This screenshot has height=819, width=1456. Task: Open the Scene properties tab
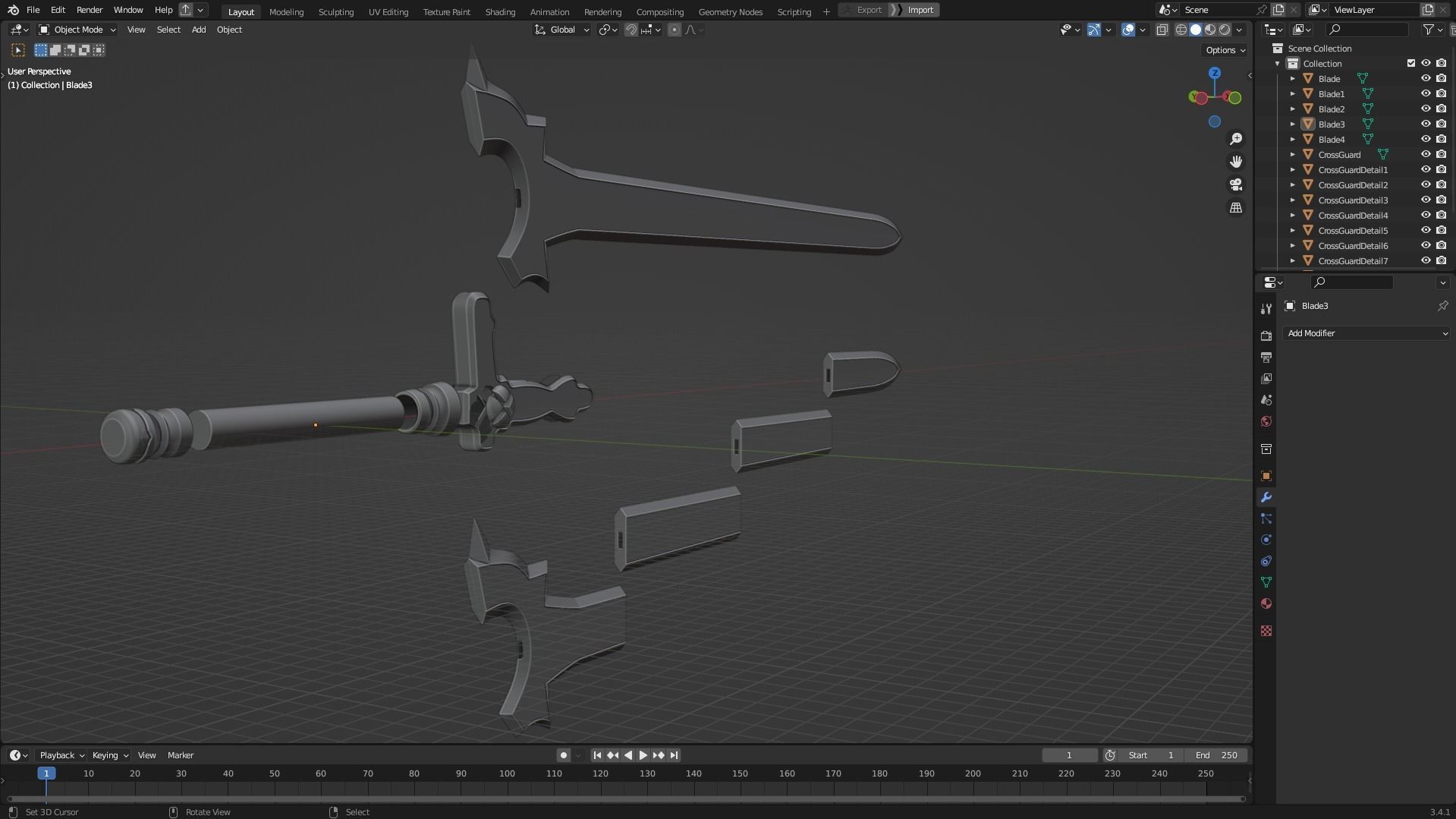[x=1266, y=399]
